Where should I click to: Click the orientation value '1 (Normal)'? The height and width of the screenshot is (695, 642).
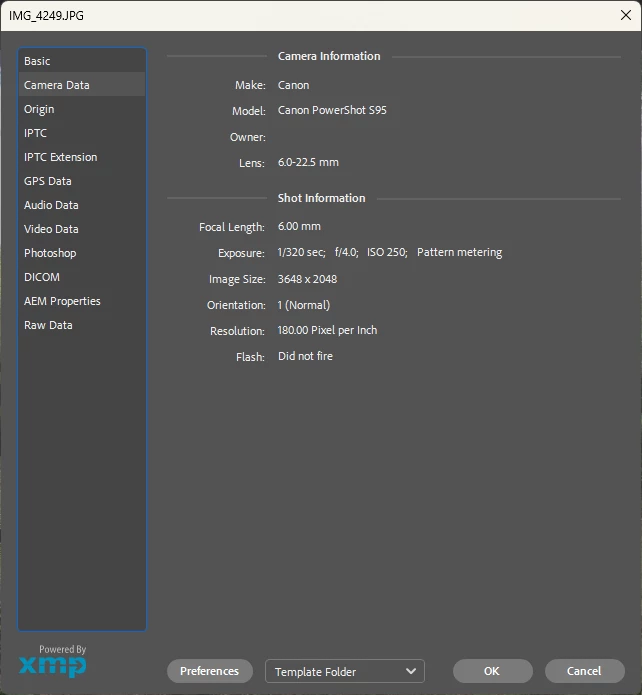(304, 305)
